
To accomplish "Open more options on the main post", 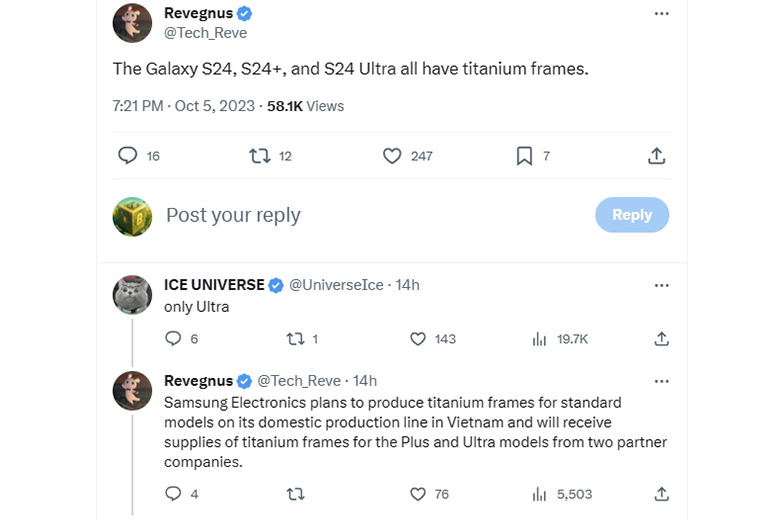I will [x=661, y=14].
